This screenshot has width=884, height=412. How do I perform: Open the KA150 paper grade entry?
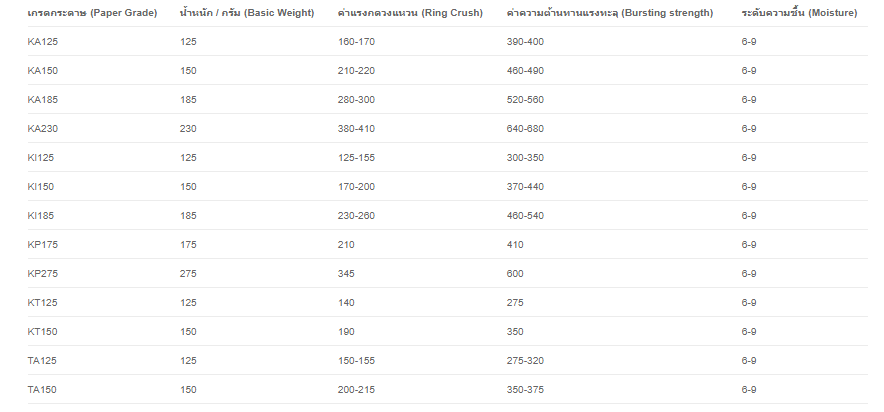[x=42, y=71]
